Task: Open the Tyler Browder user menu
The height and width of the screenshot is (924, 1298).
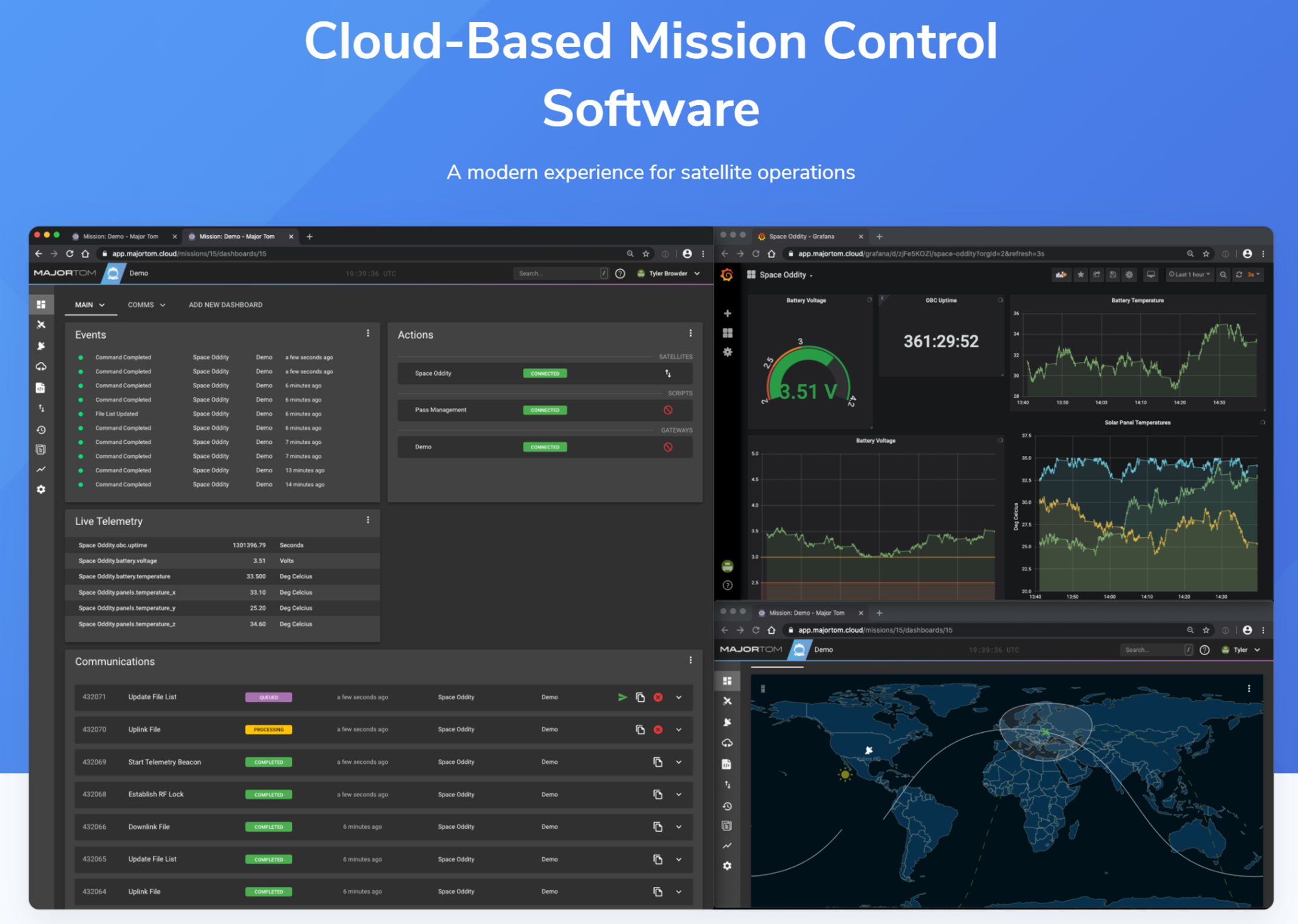Action: 668,274
